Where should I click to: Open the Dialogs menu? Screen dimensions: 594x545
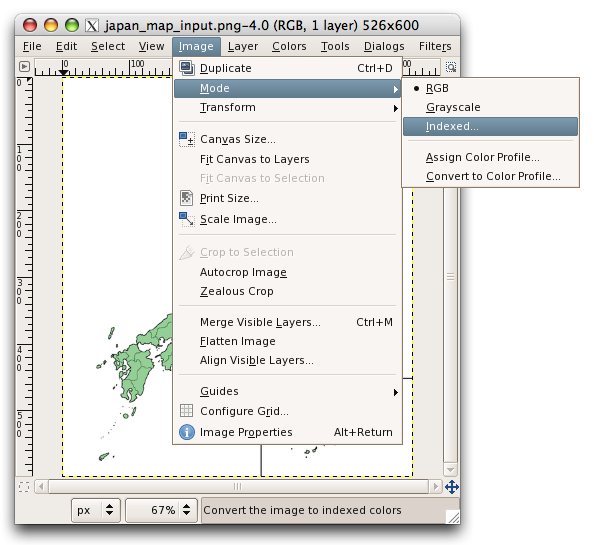(x=384, y=46)
